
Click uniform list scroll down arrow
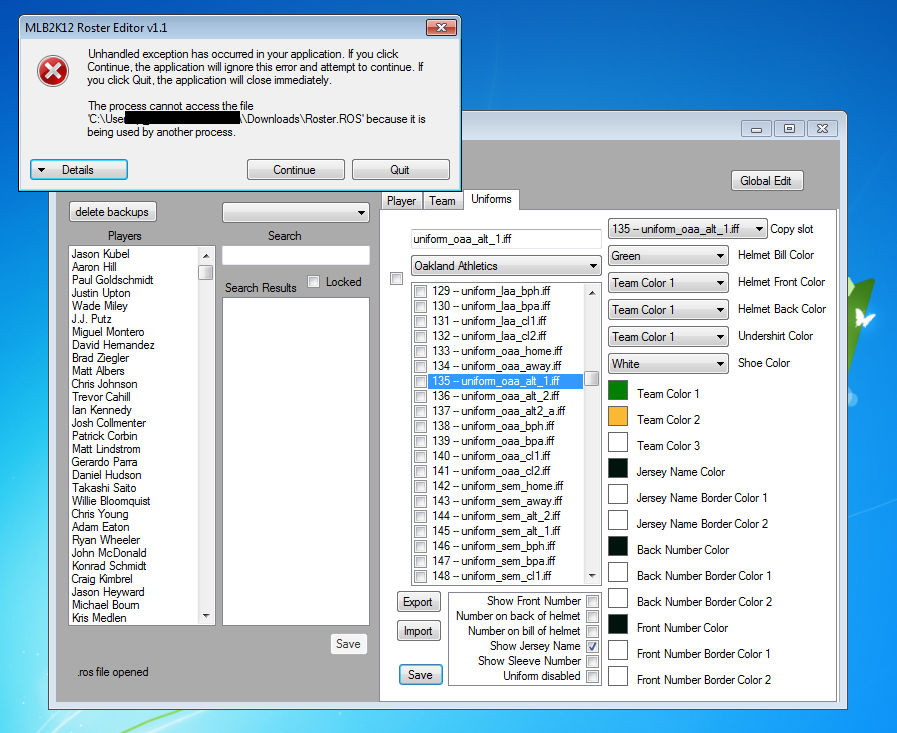(592, 576)
